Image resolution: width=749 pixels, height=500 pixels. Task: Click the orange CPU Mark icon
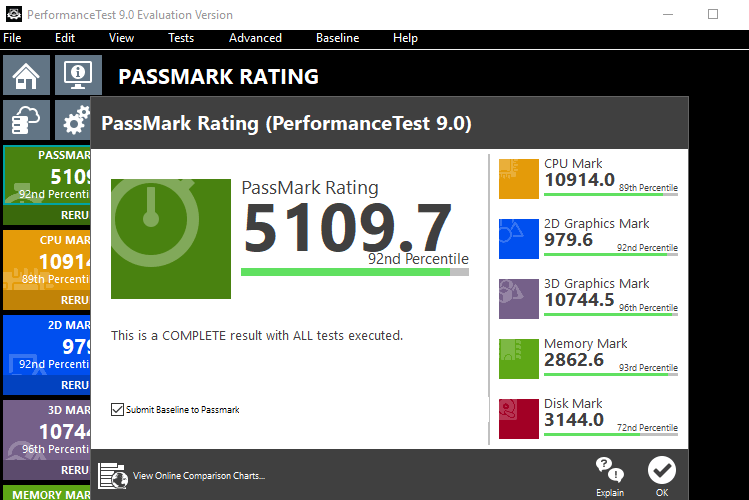click(519, 179)
